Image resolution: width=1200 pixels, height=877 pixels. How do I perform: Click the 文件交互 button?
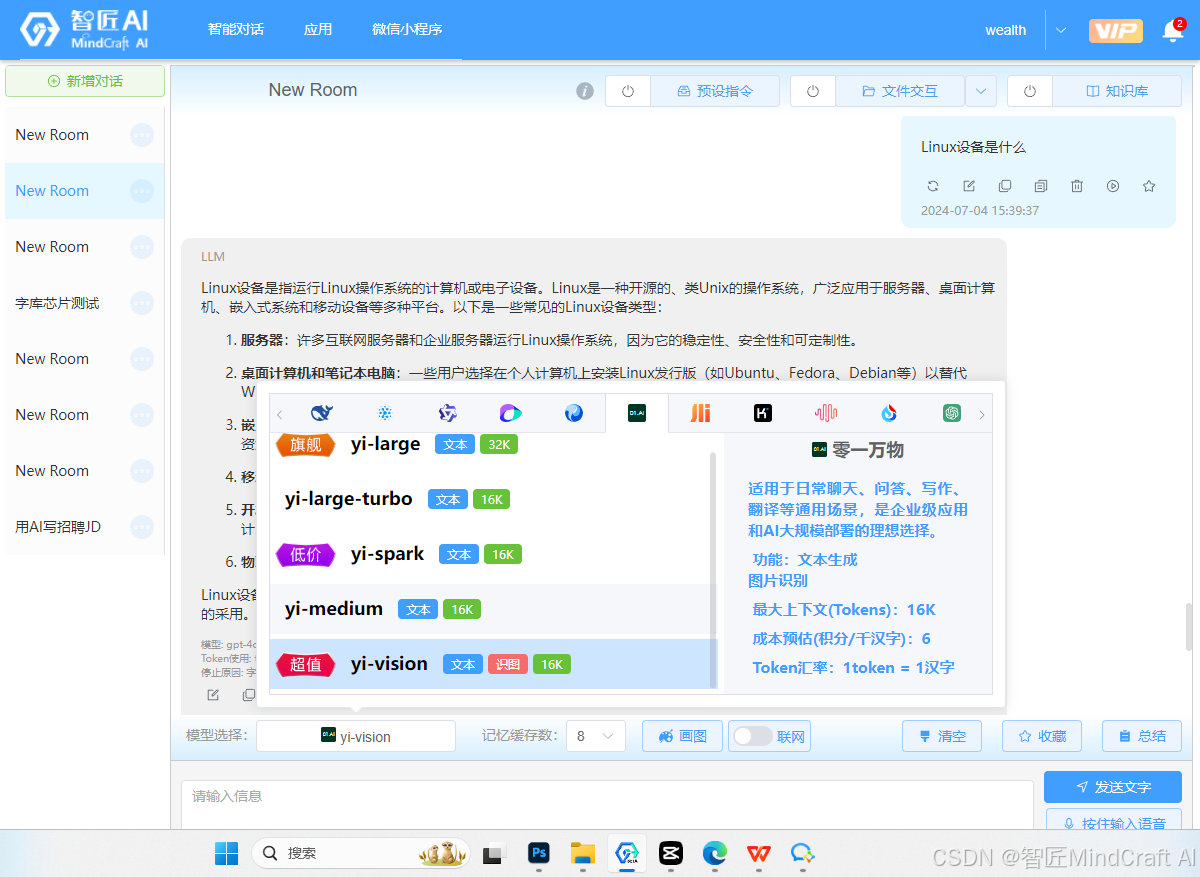click(900, 91)
